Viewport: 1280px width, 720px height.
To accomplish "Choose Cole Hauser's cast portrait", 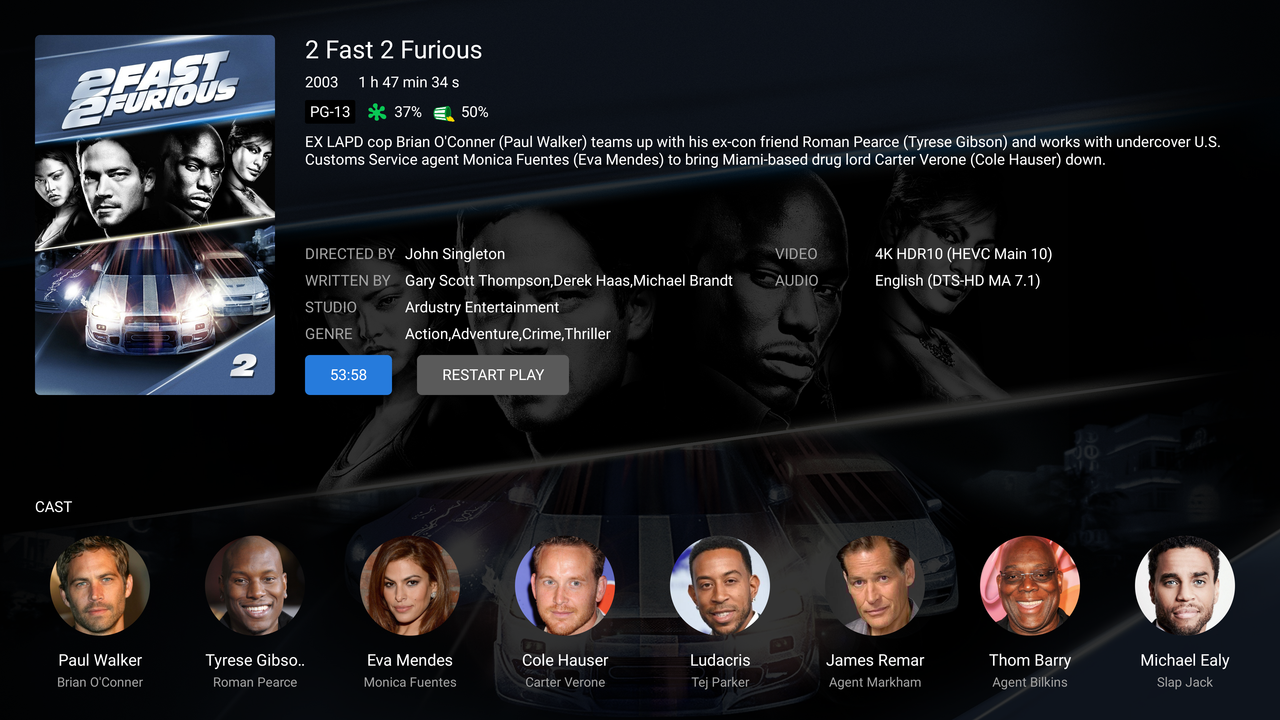I will (x=565, y=586).
